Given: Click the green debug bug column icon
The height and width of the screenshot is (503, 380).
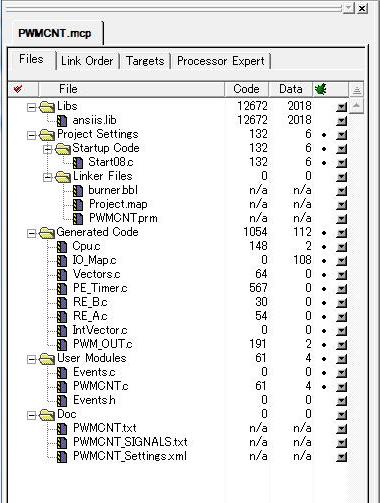Looking at the screenshot, I should tap(320, 89).
